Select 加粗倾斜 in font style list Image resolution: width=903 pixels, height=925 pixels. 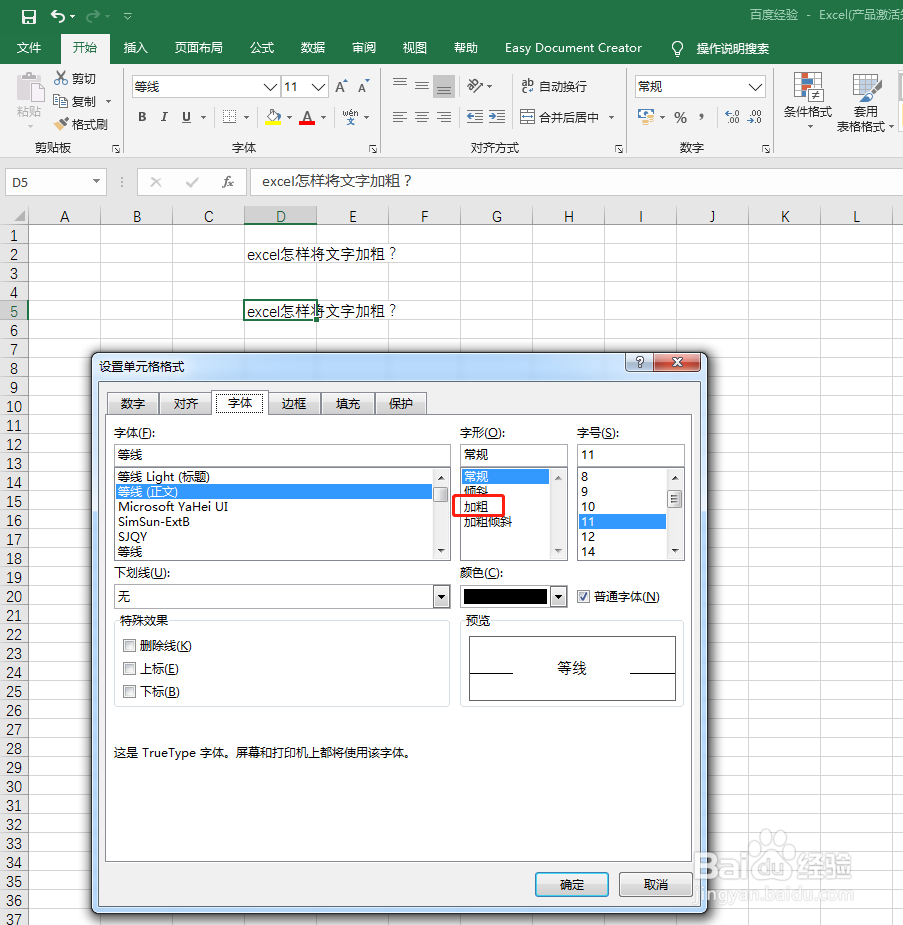(x=488, y=521)
